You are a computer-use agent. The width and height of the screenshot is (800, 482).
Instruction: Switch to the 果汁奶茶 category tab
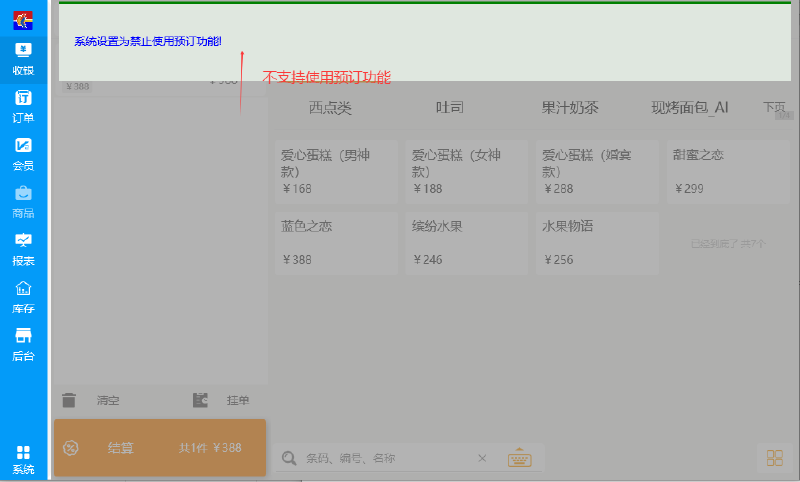tap(570, 108)
